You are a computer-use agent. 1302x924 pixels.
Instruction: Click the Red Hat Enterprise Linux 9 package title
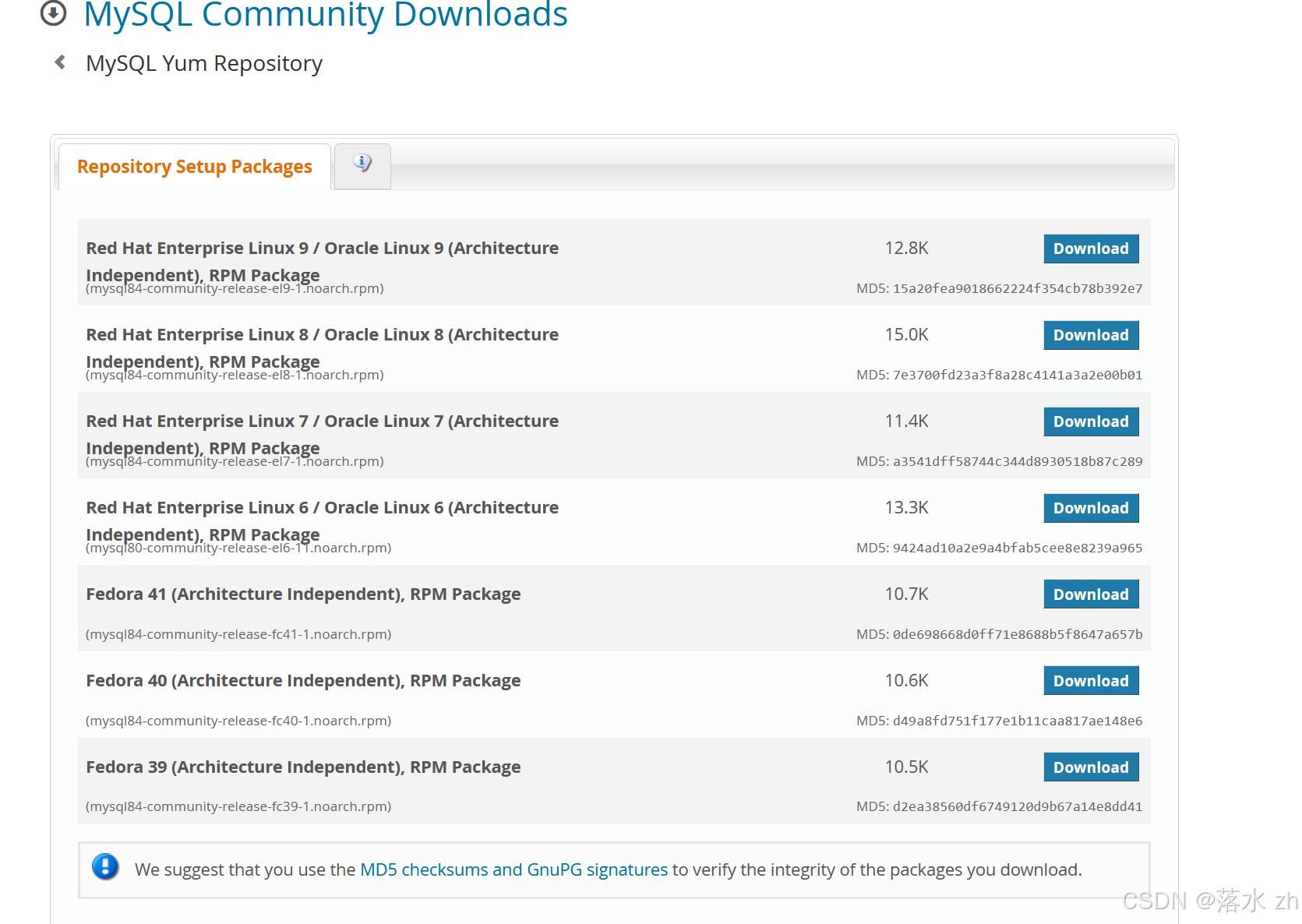tap(322, 262)
